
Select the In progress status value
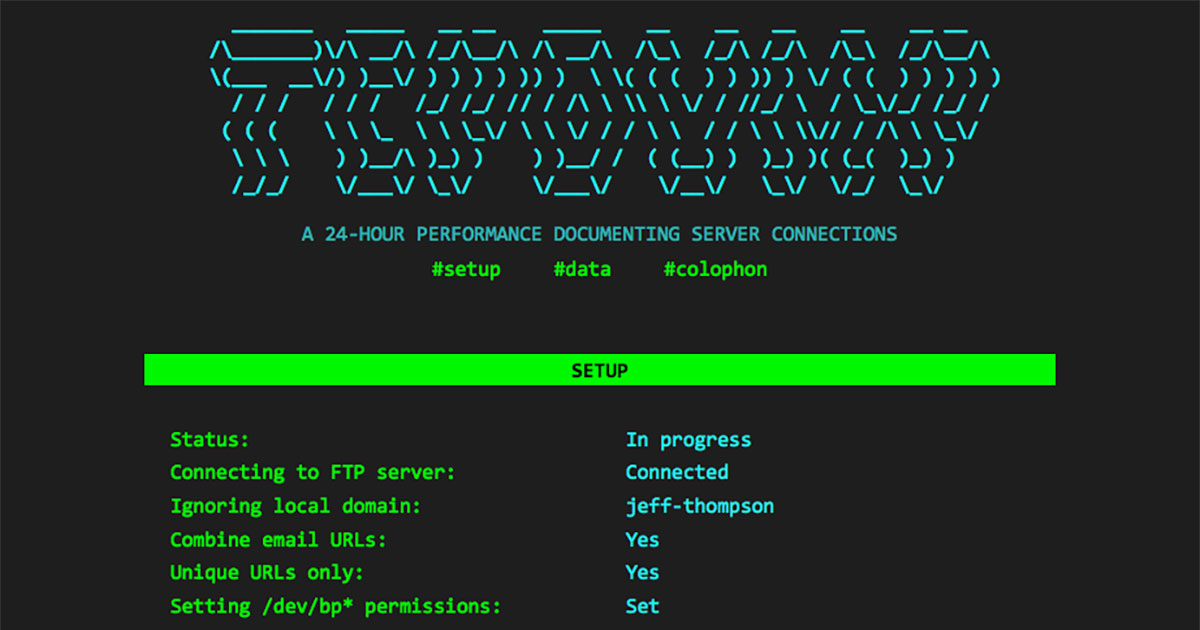click(687, 439)
